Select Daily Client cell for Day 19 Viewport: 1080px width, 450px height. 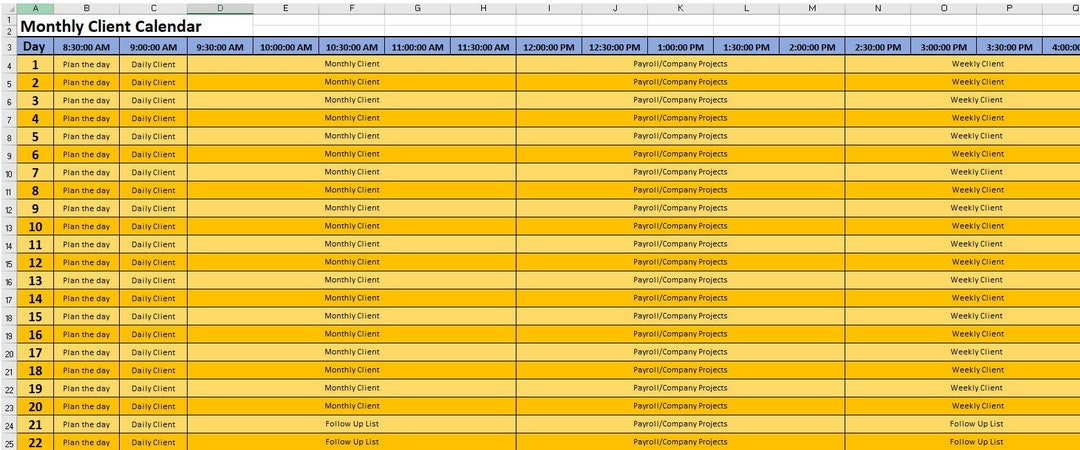click(x=153, y=389)
